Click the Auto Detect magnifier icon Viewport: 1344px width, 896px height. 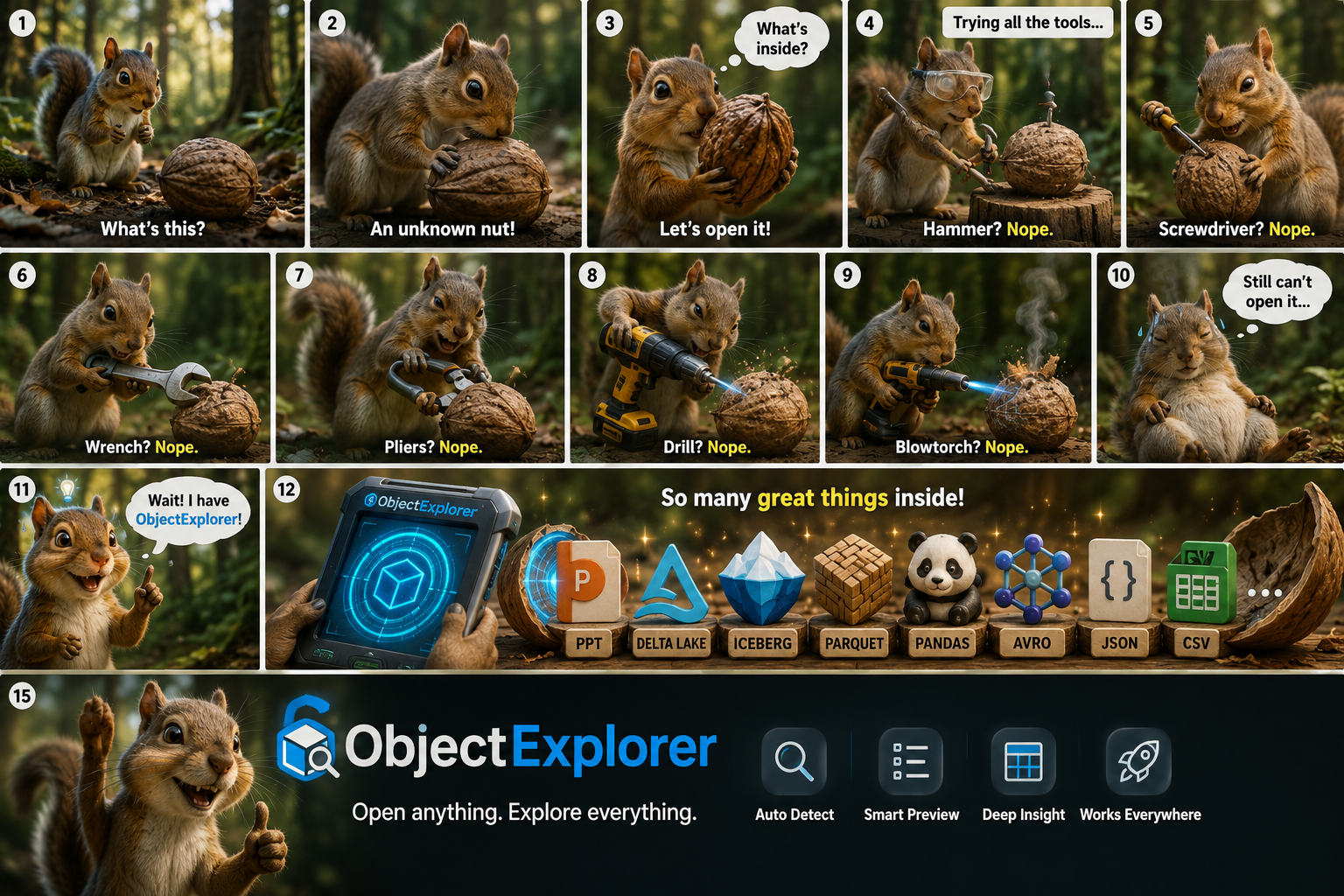794,761
